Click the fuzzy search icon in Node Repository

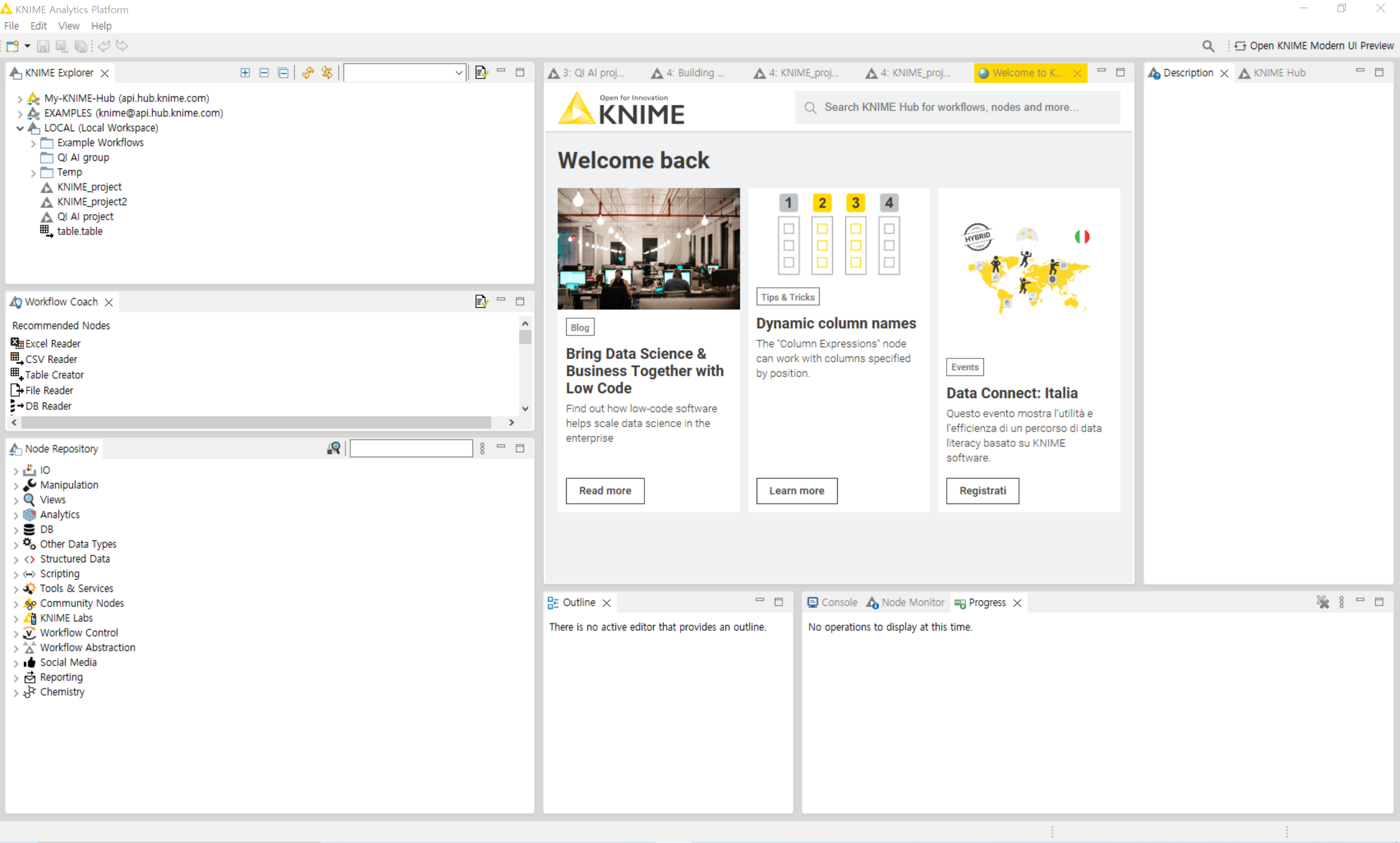[x=333, y=449]
